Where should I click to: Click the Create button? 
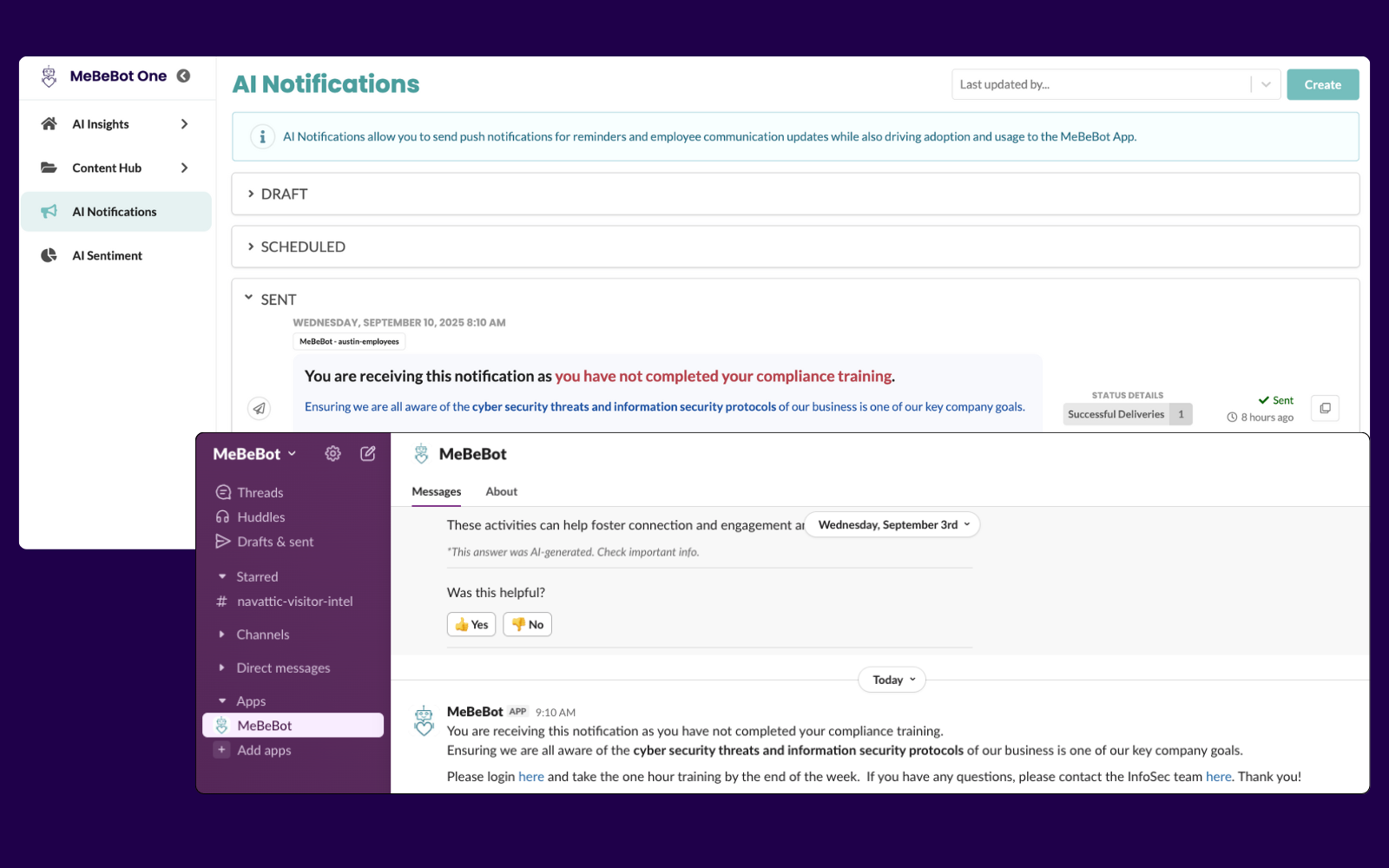[x=1323, y=84]
